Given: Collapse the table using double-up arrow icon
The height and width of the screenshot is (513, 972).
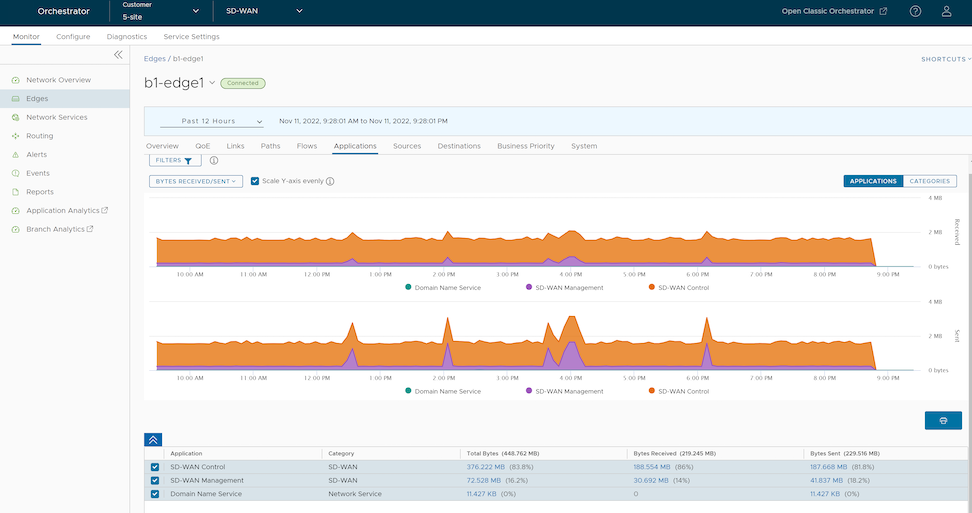Looking at the screenshot, I should 153,439.
